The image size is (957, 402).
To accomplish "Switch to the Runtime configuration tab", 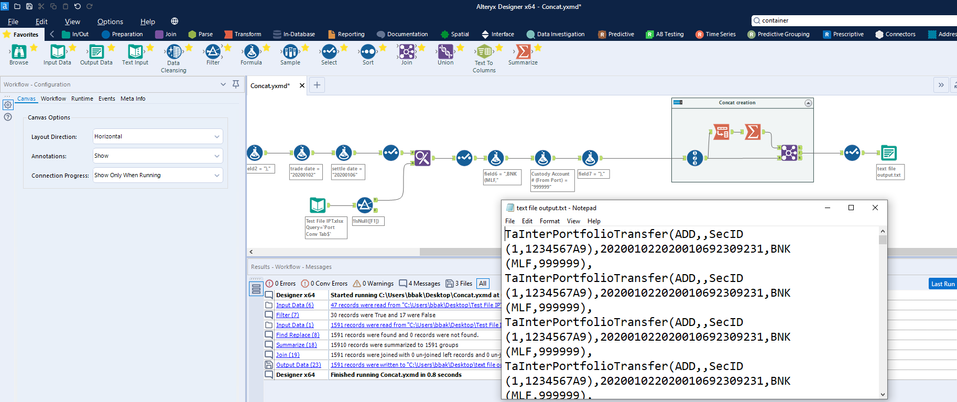I will pos(82,98).
